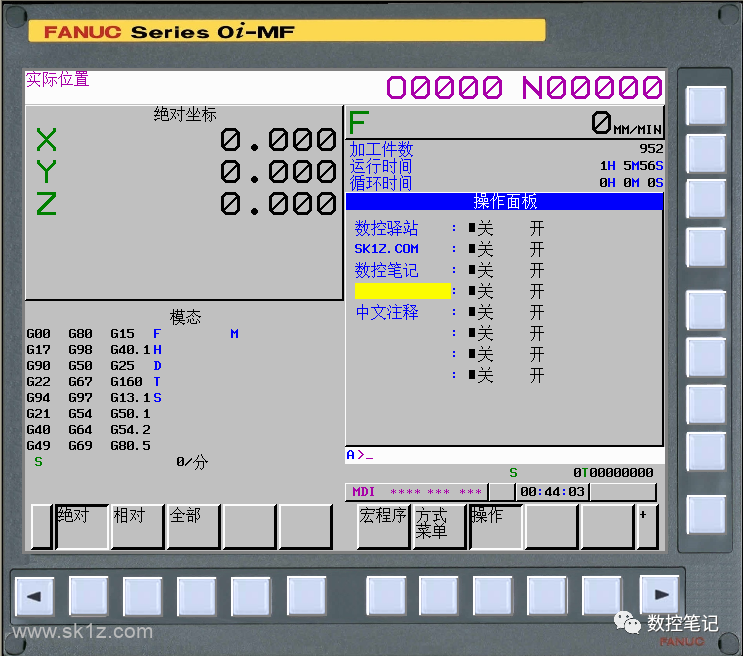Click the X axis 0.000 value
The image size is (743, 656).
(279, 140)
